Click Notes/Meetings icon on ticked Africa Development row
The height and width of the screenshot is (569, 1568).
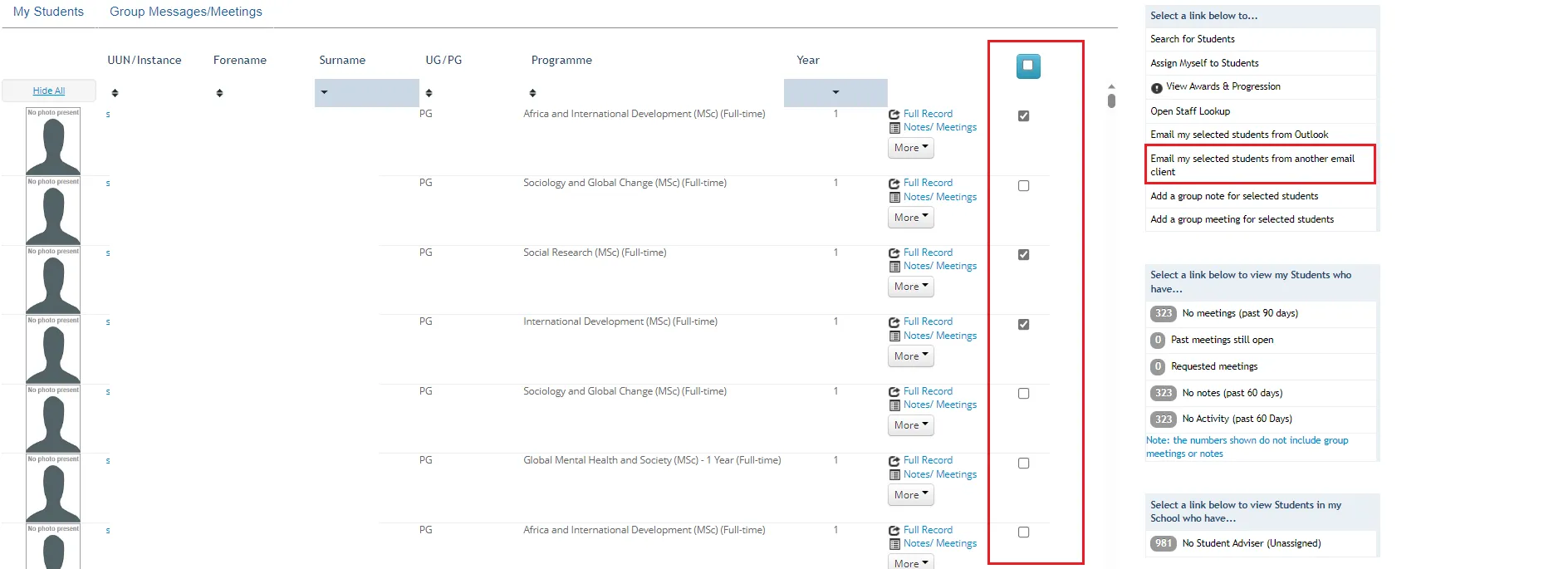coord(894,128)
